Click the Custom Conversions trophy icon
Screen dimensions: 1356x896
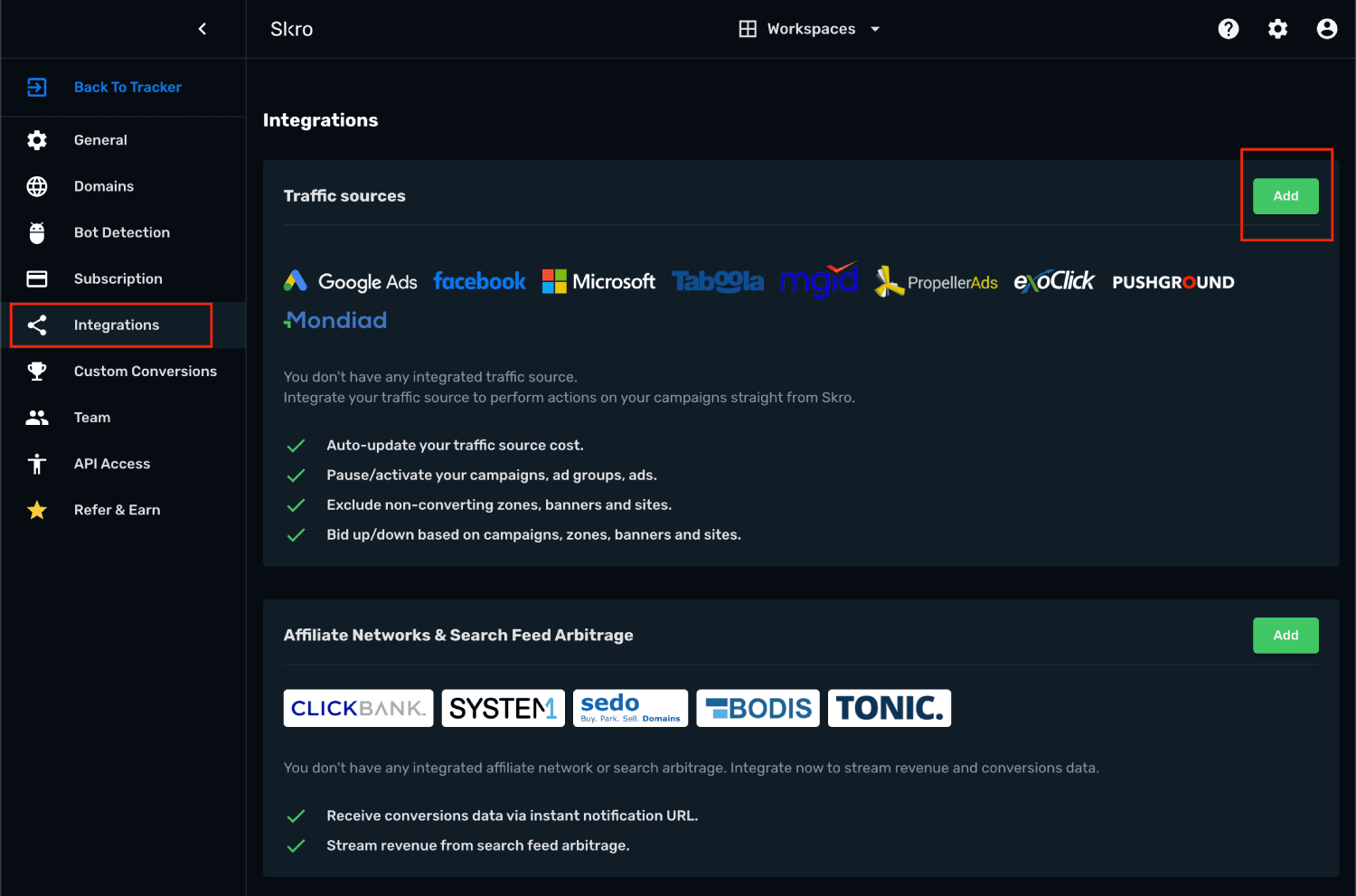tap(37, 371)
